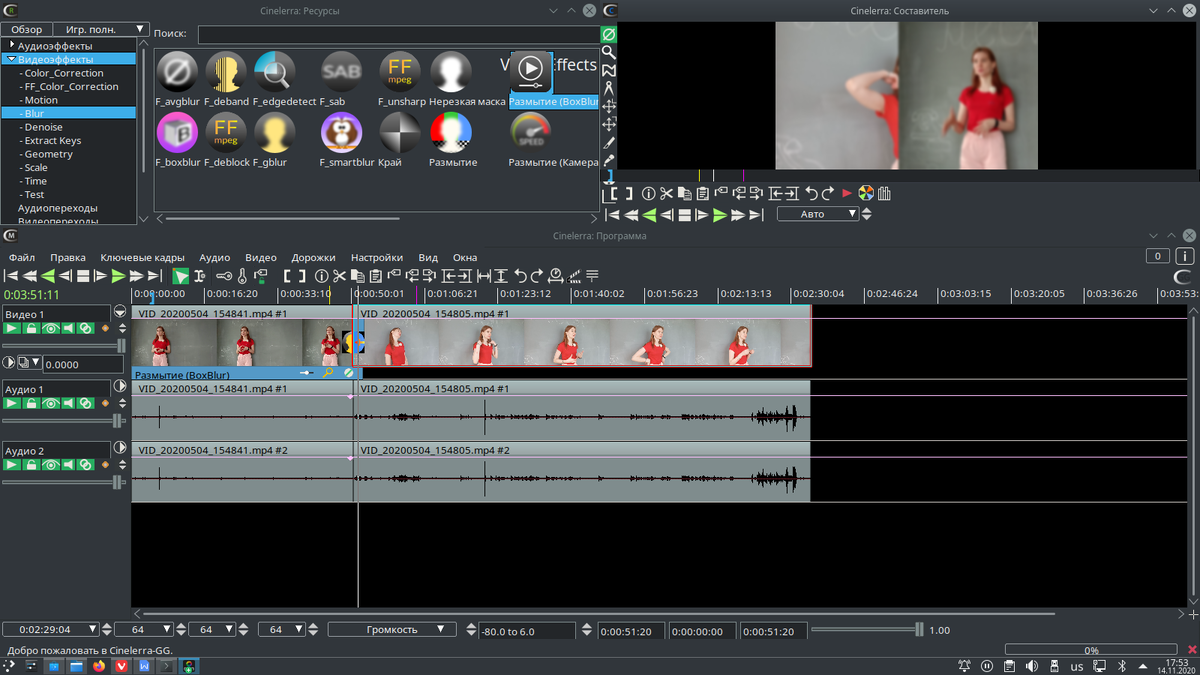Screen dimensions: 1200x675
Task: Adjust the Видео 1 track fader slider
Action: [x=65, y=345]
